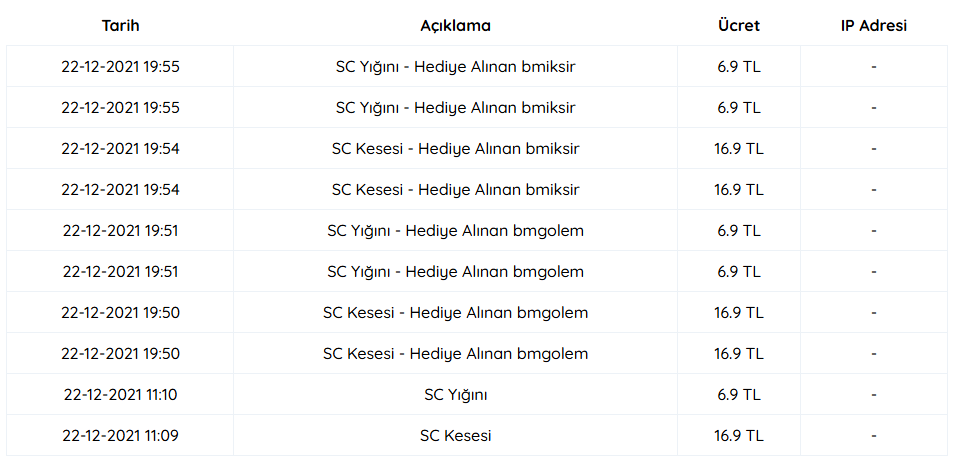Click the second 19:50 date cell
962x468 pixels.
[x=120, y=353]
